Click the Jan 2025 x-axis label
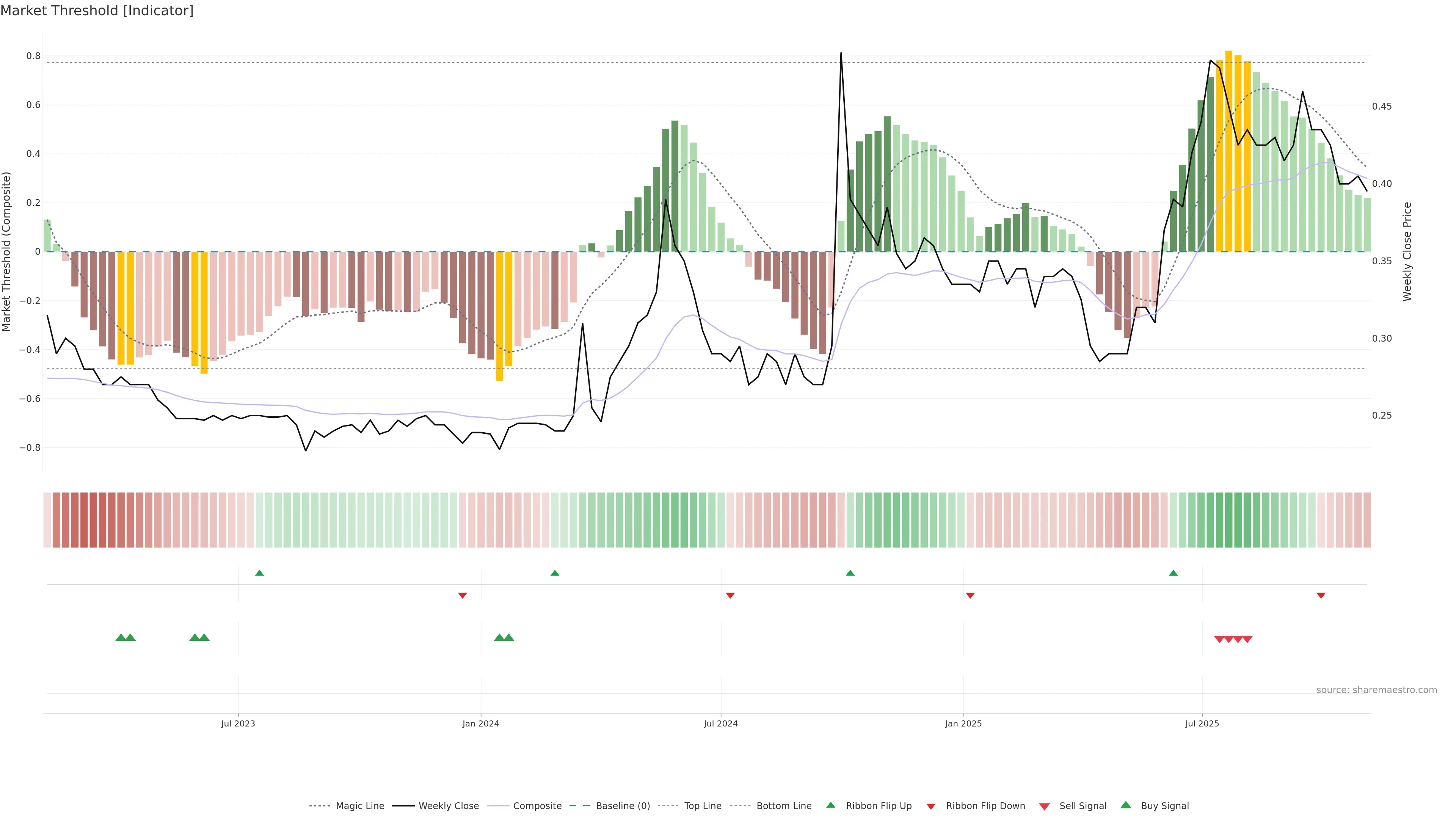The width and height of the screenshot is (1456, 819). coord(963,723)
